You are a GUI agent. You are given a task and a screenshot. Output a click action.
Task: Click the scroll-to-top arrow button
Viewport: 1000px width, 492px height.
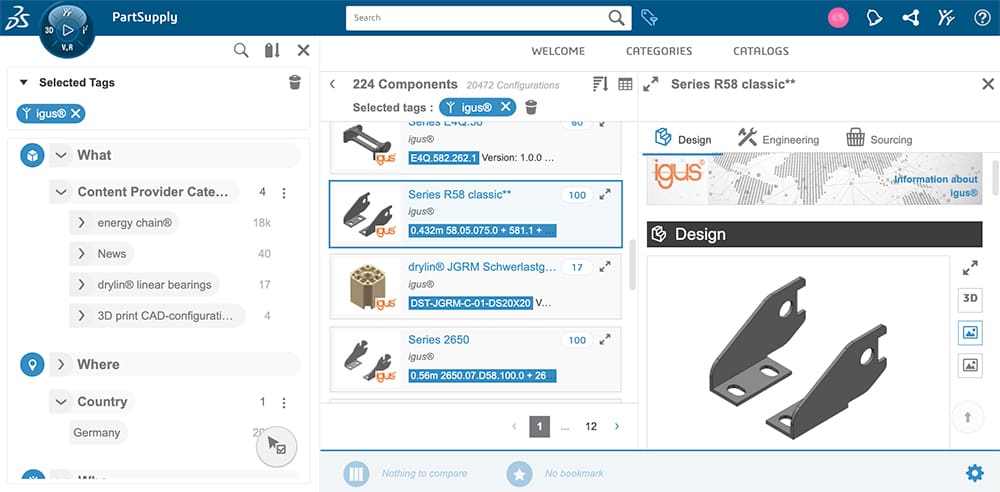pyautogui.click(x=967, y=417)
